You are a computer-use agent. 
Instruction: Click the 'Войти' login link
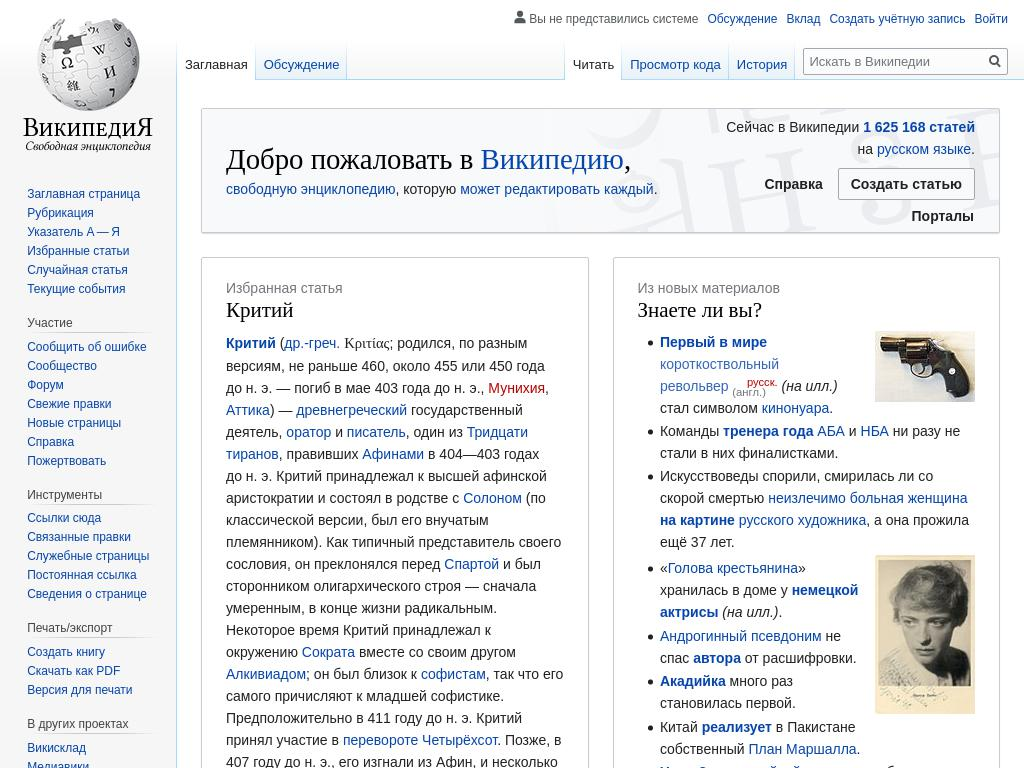[x=991, y=19]
